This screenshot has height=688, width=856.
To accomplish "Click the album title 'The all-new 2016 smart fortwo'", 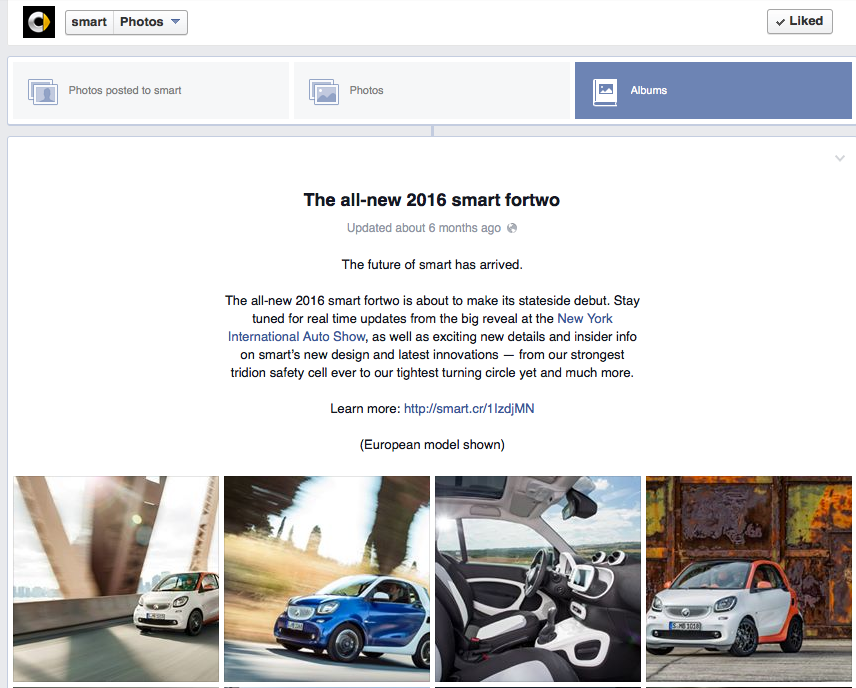I will click(432, 200).
